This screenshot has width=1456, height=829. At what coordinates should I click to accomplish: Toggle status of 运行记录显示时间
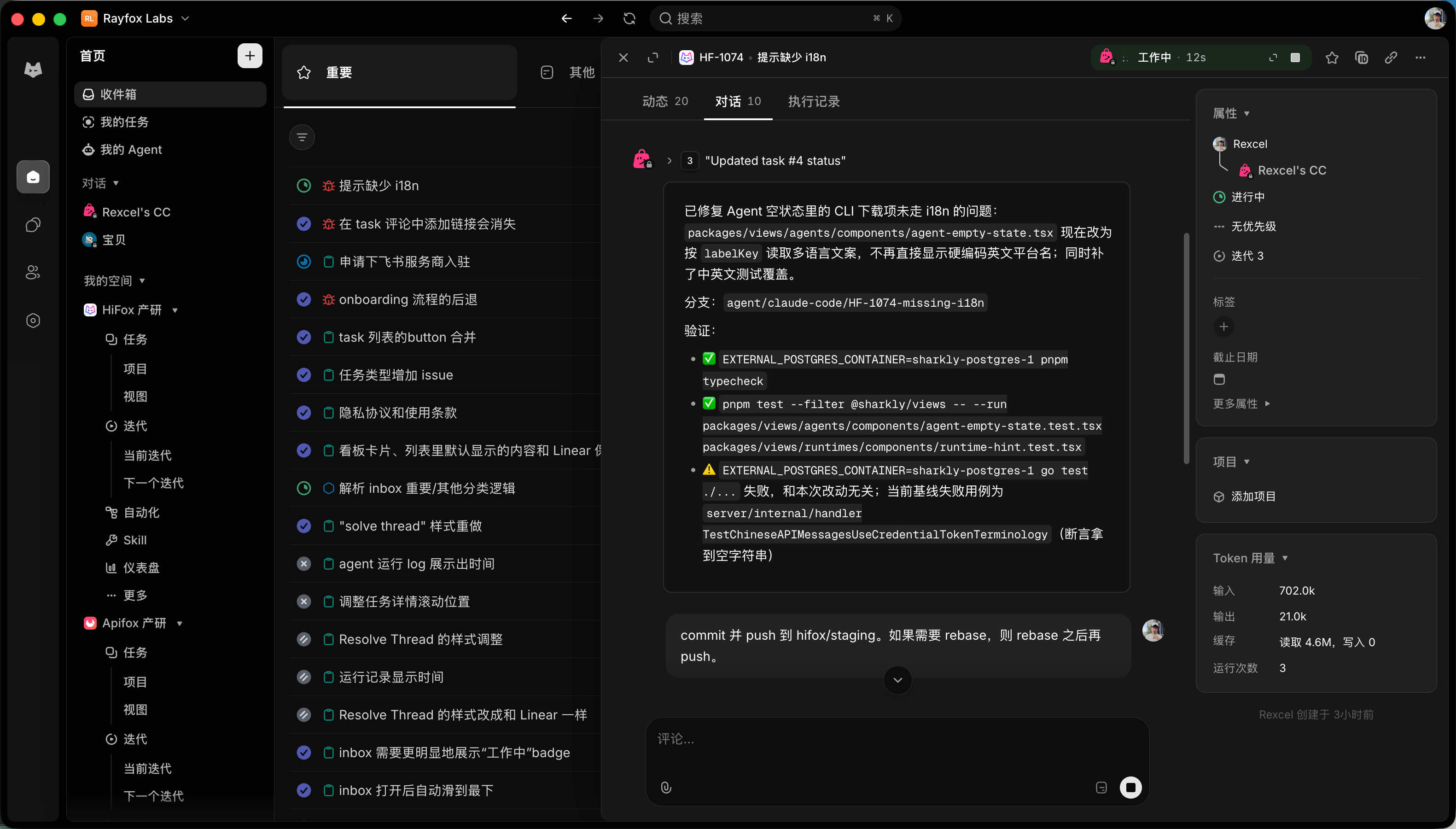pos(304,677)
